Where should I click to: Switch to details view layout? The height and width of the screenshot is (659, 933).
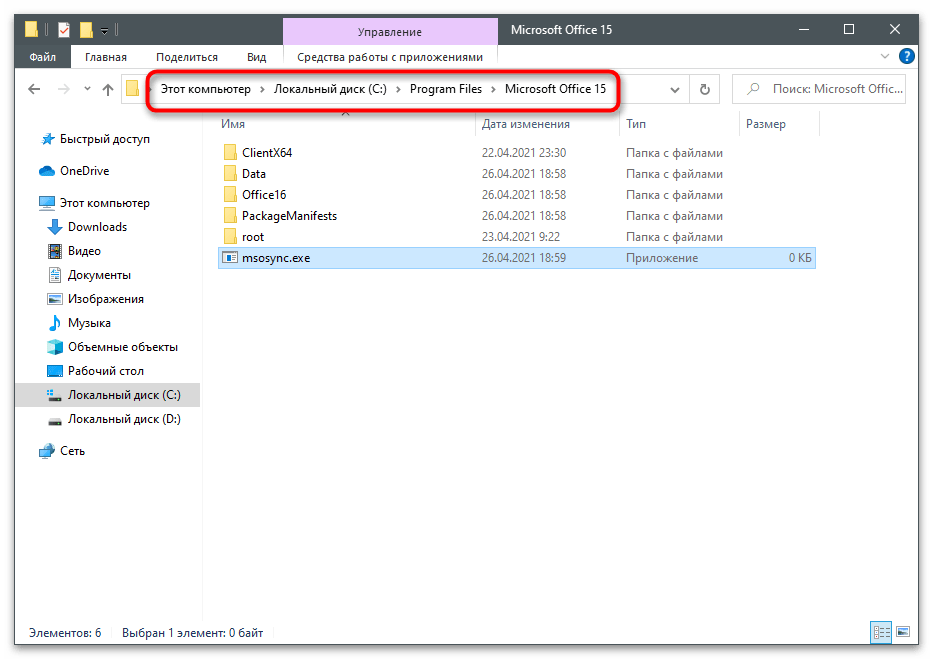(x=881, y=632)
